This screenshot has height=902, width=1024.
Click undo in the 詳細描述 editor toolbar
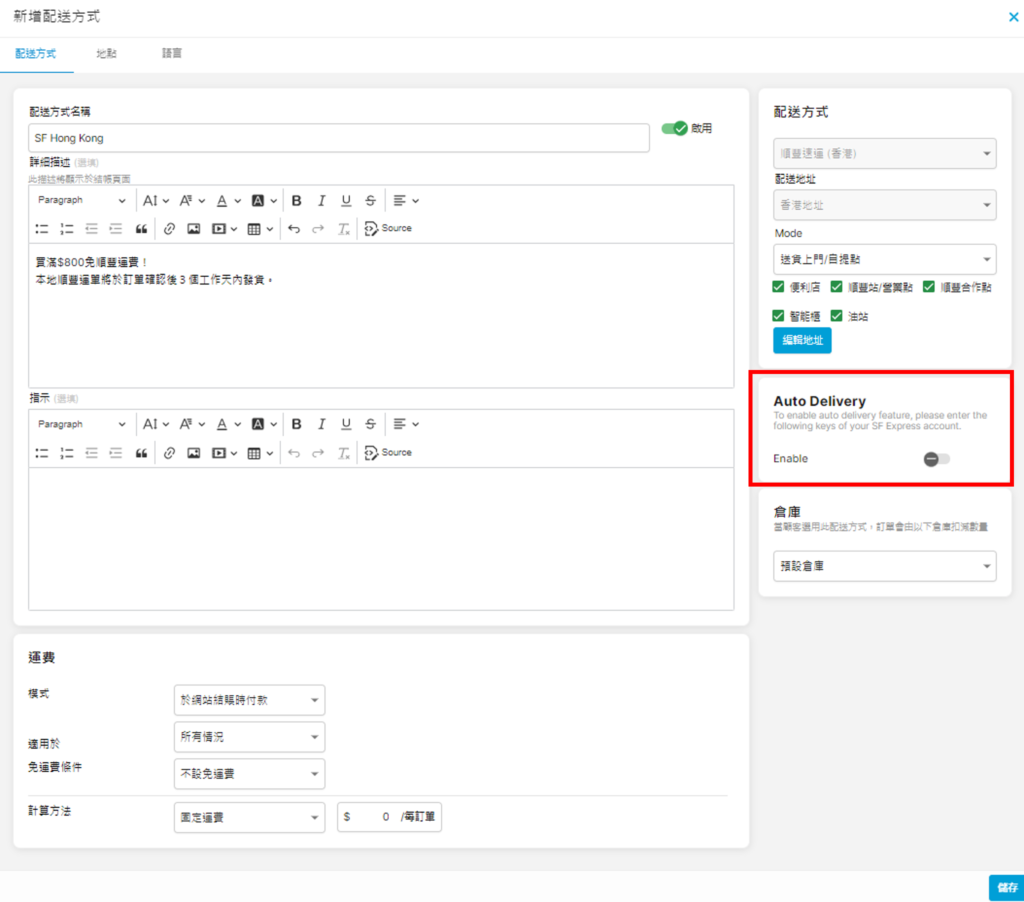click(293, 229)
